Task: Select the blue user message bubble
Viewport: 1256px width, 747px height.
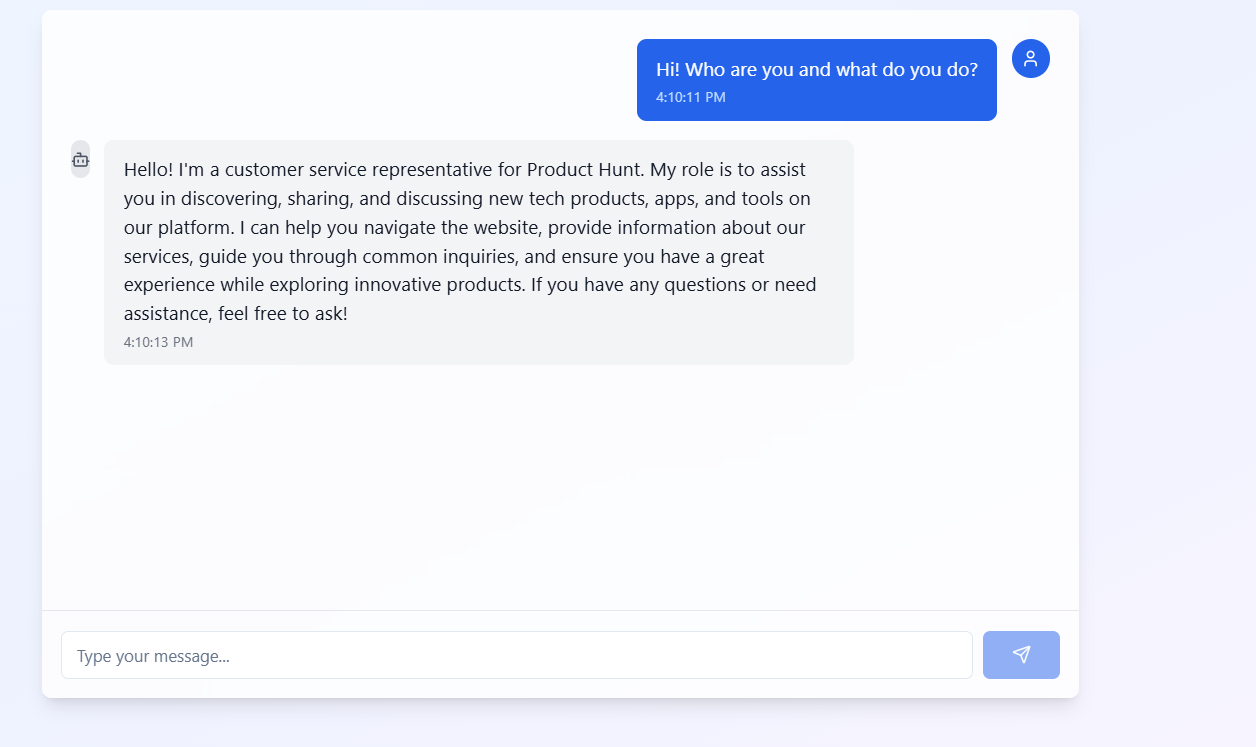Action: pyautogui.click(x=817, y=80)
